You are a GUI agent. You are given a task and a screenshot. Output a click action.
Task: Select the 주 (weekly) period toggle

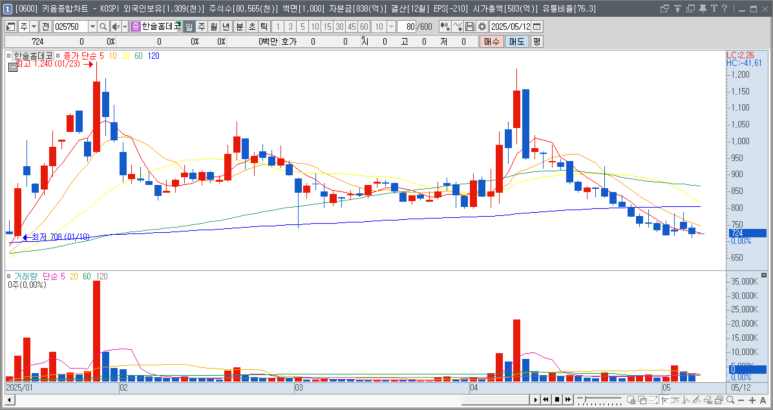pyautogui.click(x=201, y=27)
